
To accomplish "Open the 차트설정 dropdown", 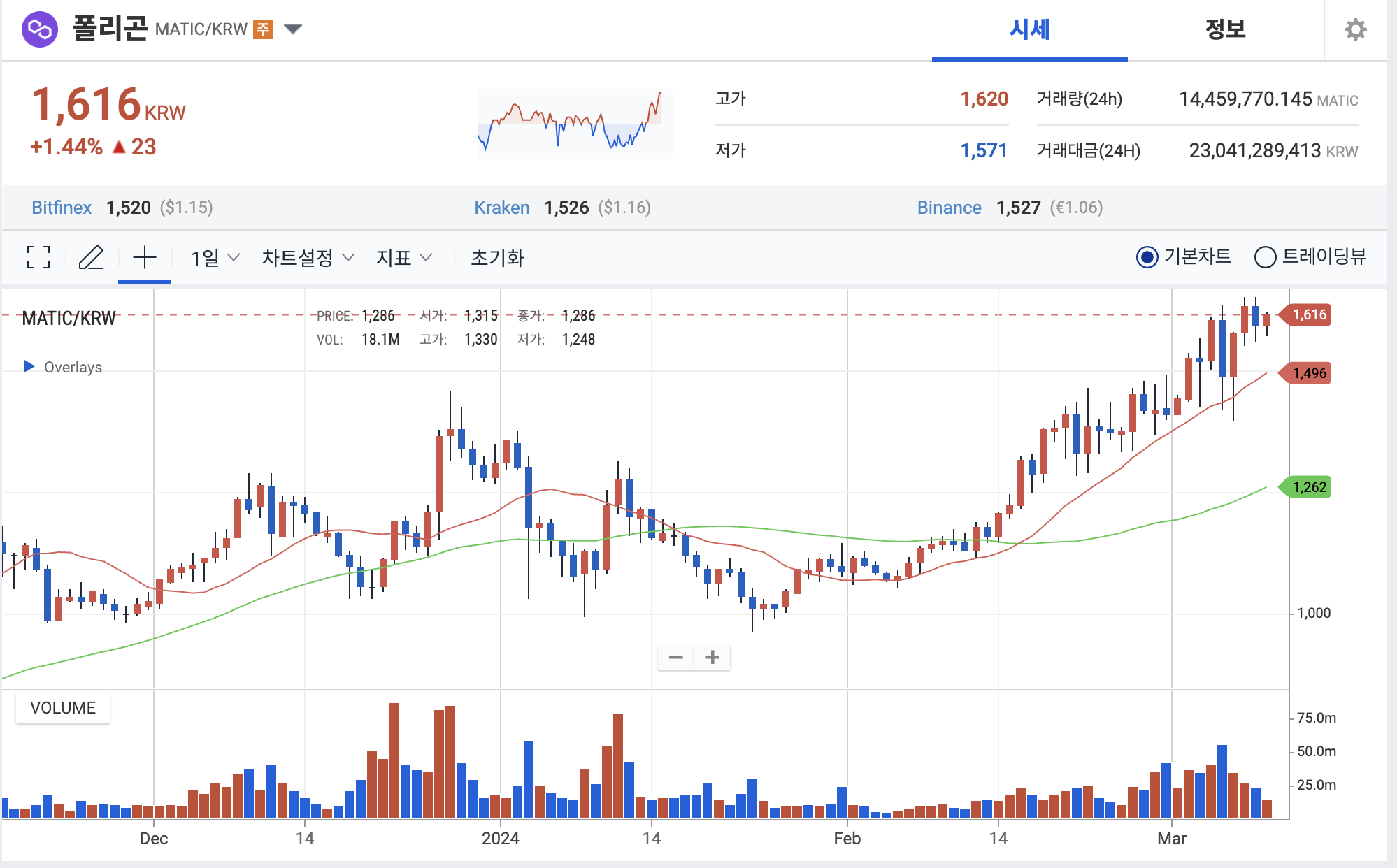I will pos(308,258).
